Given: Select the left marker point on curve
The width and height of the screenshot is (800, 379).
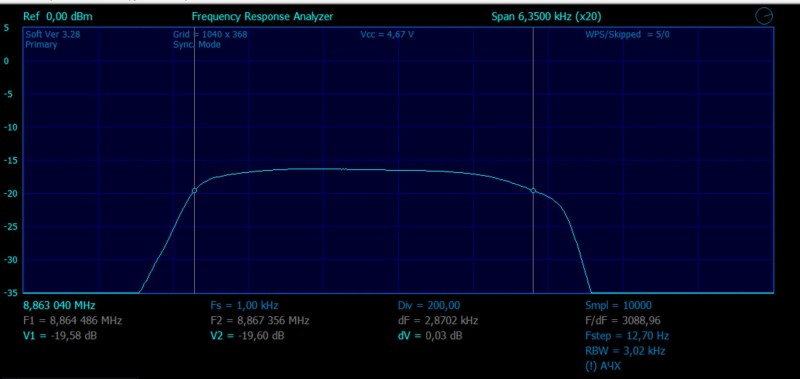Looking at the screenshot, I should click(194, 190).
